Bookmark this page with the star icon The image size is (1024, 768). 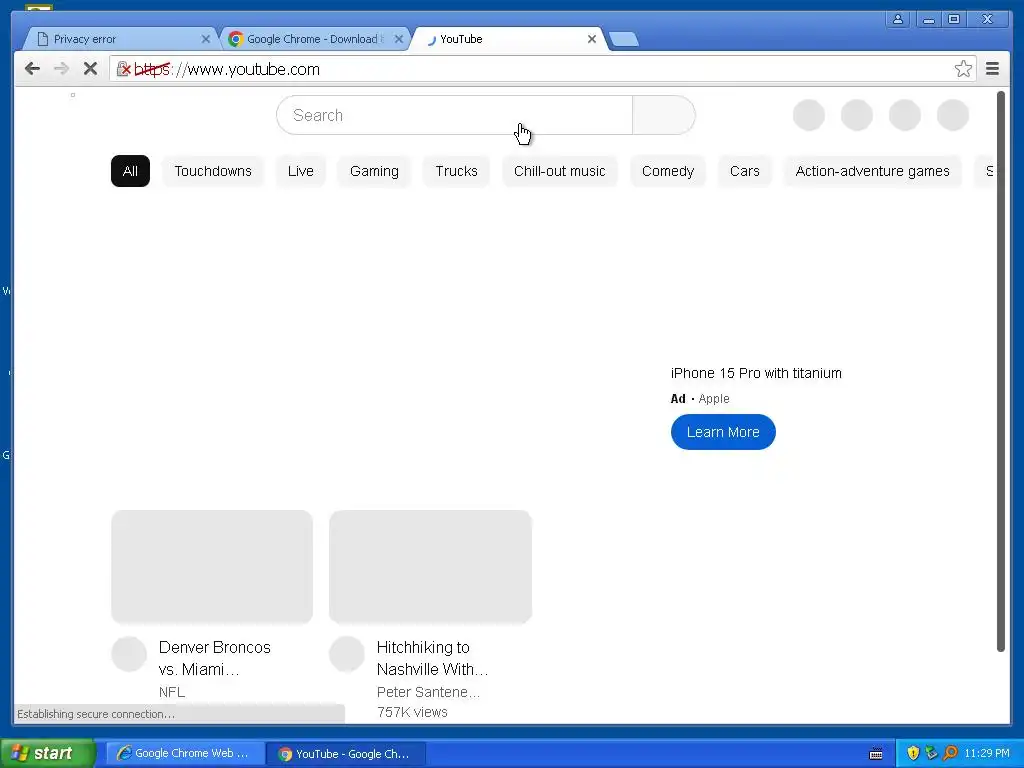tap(963, 69)
